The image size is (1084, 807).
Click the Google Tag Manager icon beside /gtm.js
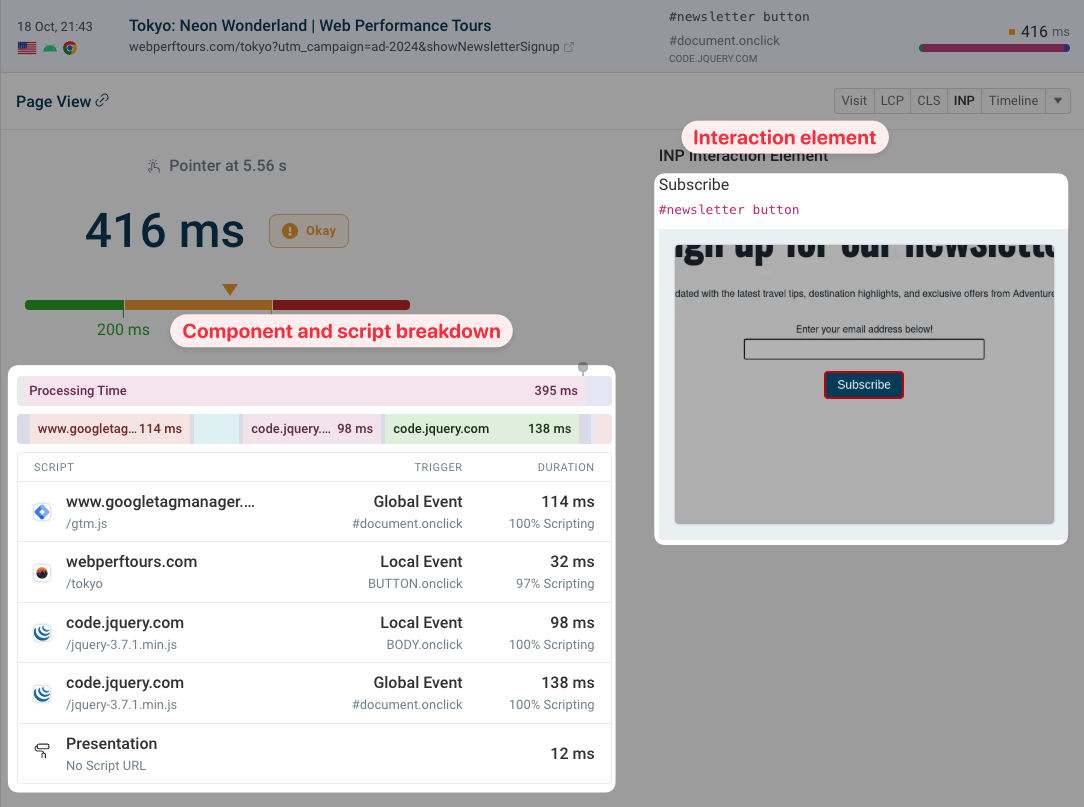click(41, 511)
